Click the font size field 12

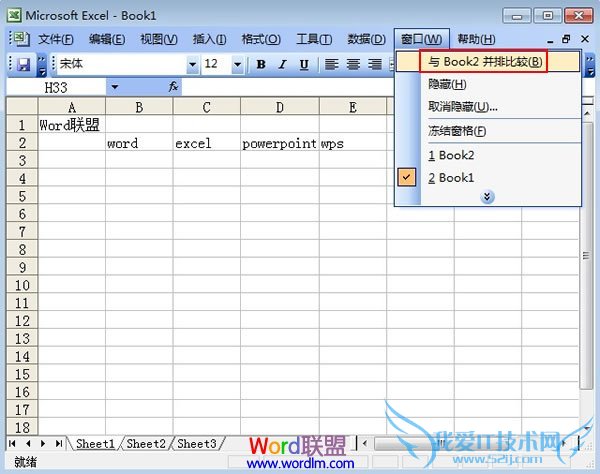(x=216, y=64)
